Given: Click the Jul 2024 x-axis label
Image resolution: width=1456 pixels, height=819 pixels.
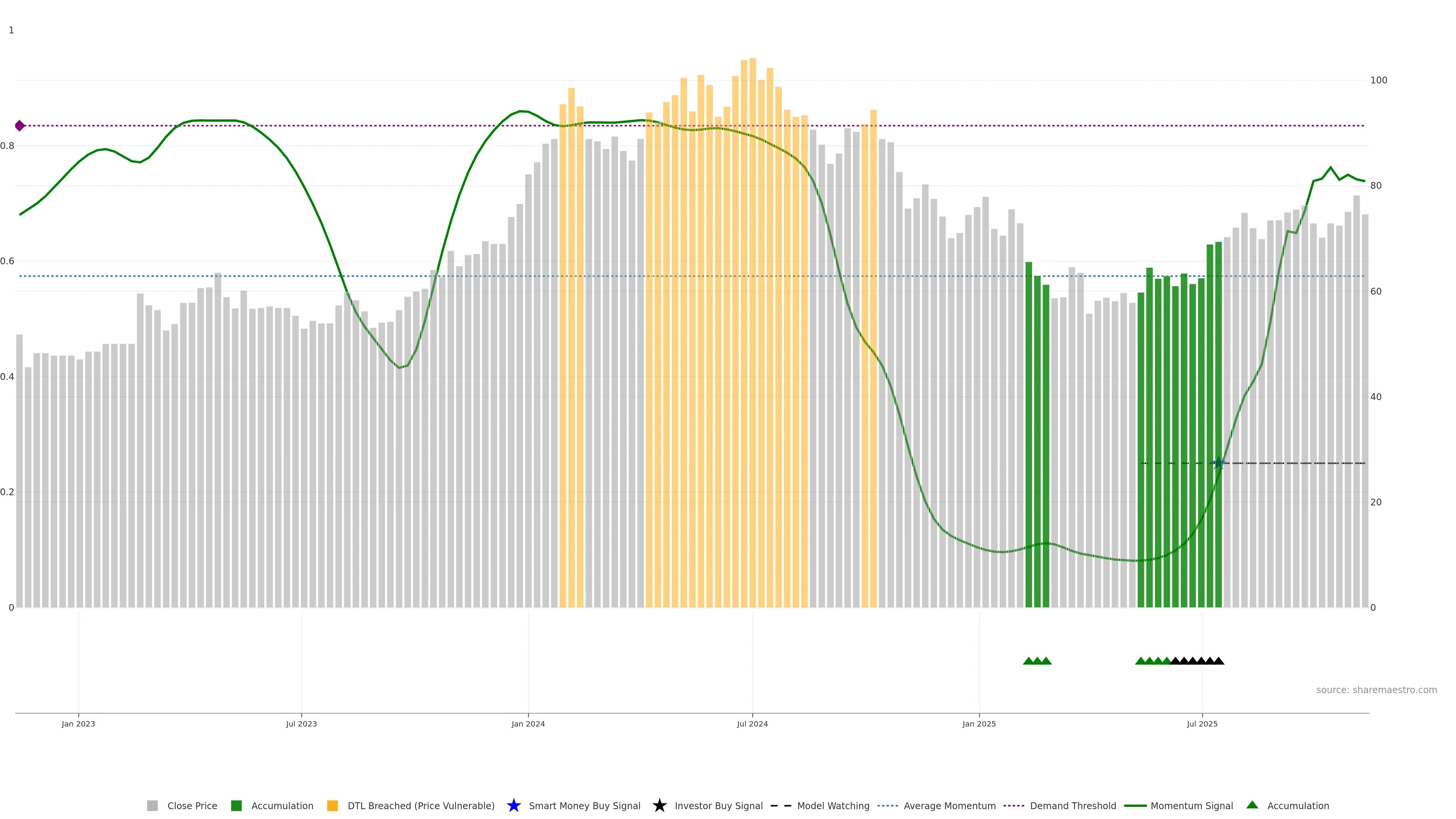Looking at the screenshot, I should pos(752,723).
